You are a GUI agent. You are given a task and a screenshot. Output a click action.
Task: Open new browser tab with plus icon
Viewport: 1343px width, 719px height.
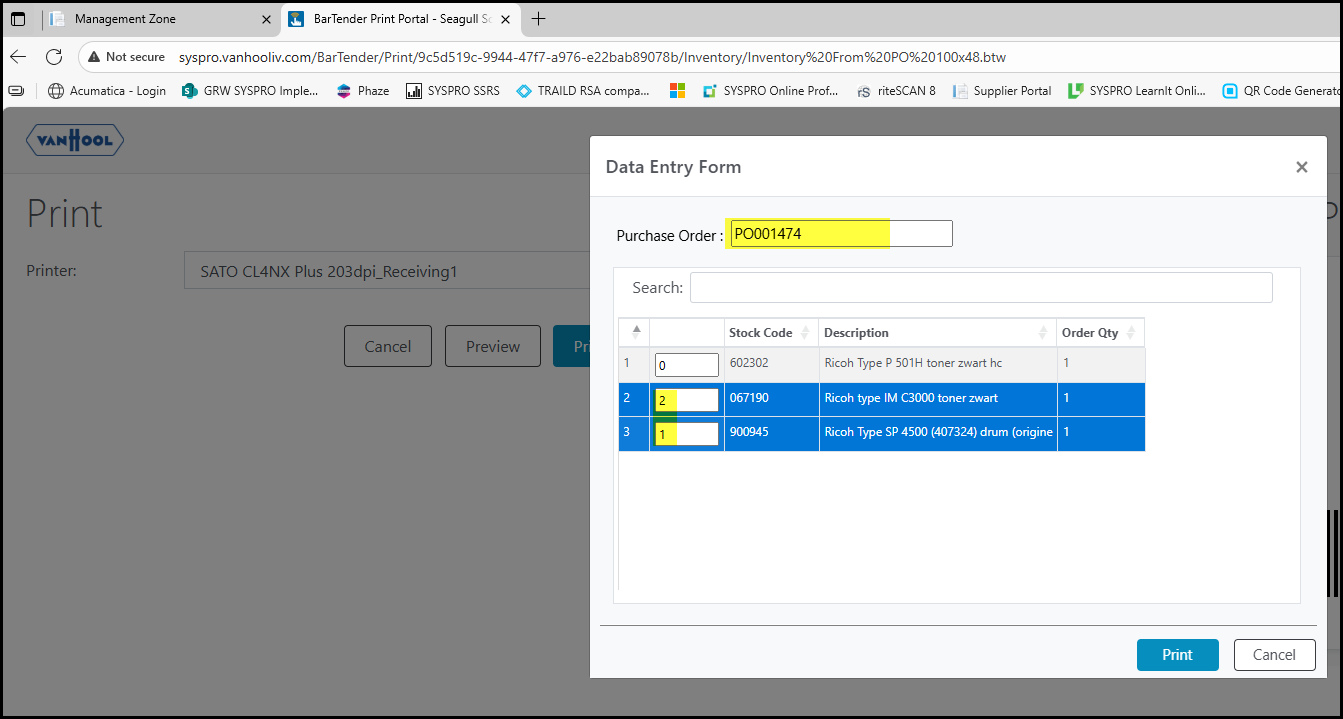[x=539, y=19]
